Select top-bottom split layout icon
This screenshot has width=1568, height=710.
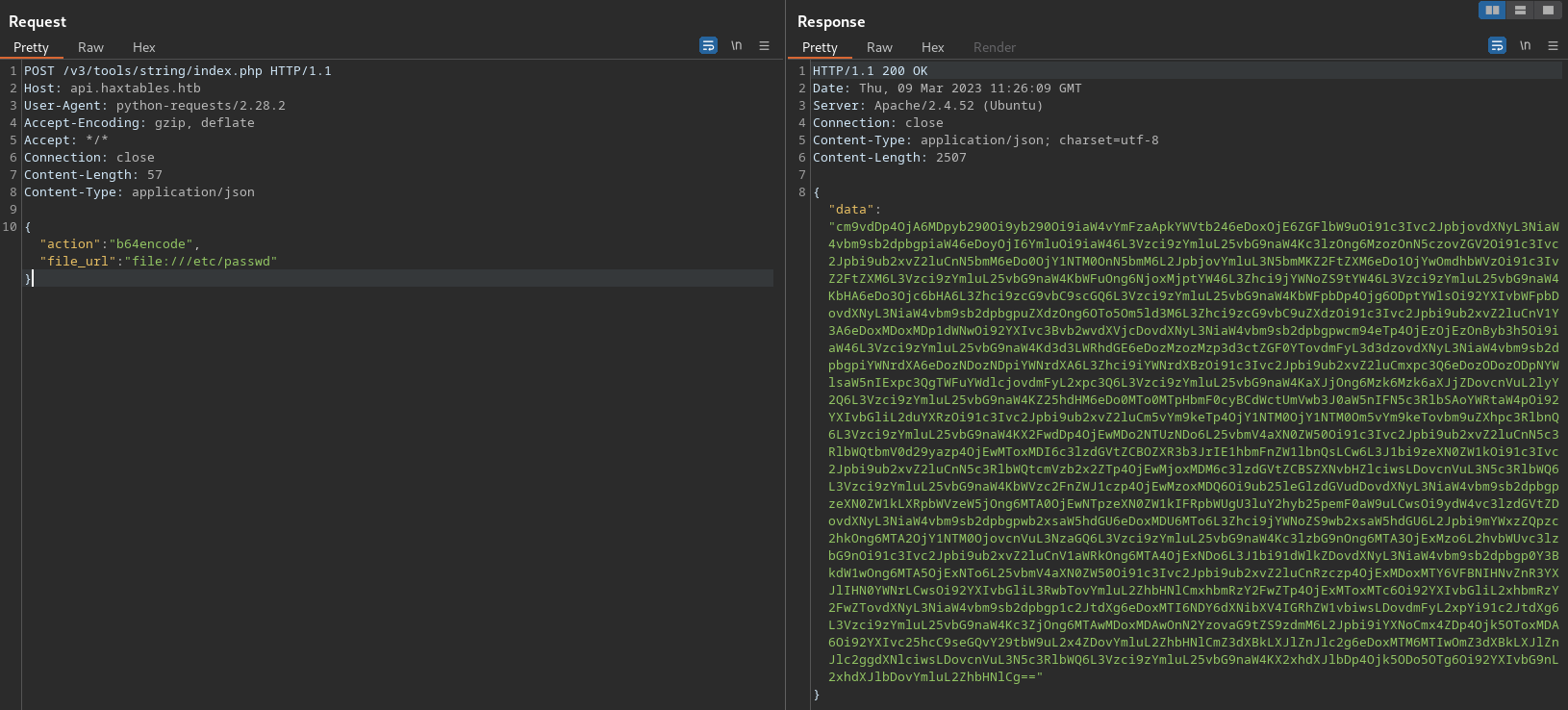[x=1520, y=10]
